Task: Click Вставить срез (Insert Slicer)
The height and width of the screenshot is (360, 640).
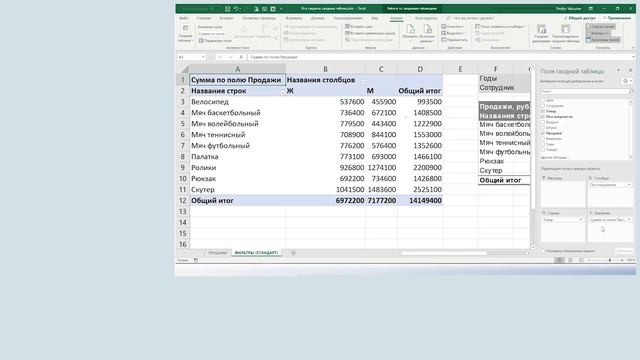Action: pyautogui.click(x=359, y=27)
